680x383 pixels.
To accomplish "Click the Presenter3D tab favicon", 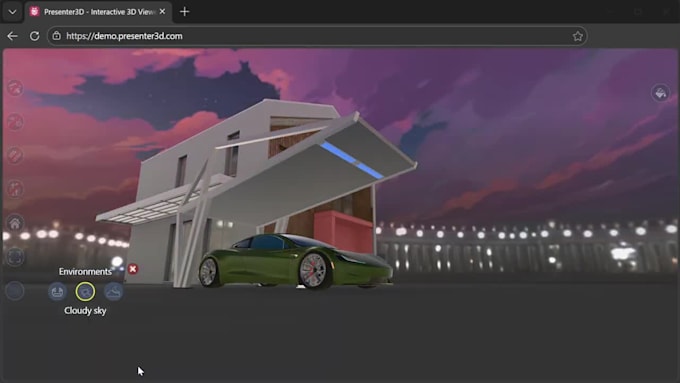I will point(34,12).
